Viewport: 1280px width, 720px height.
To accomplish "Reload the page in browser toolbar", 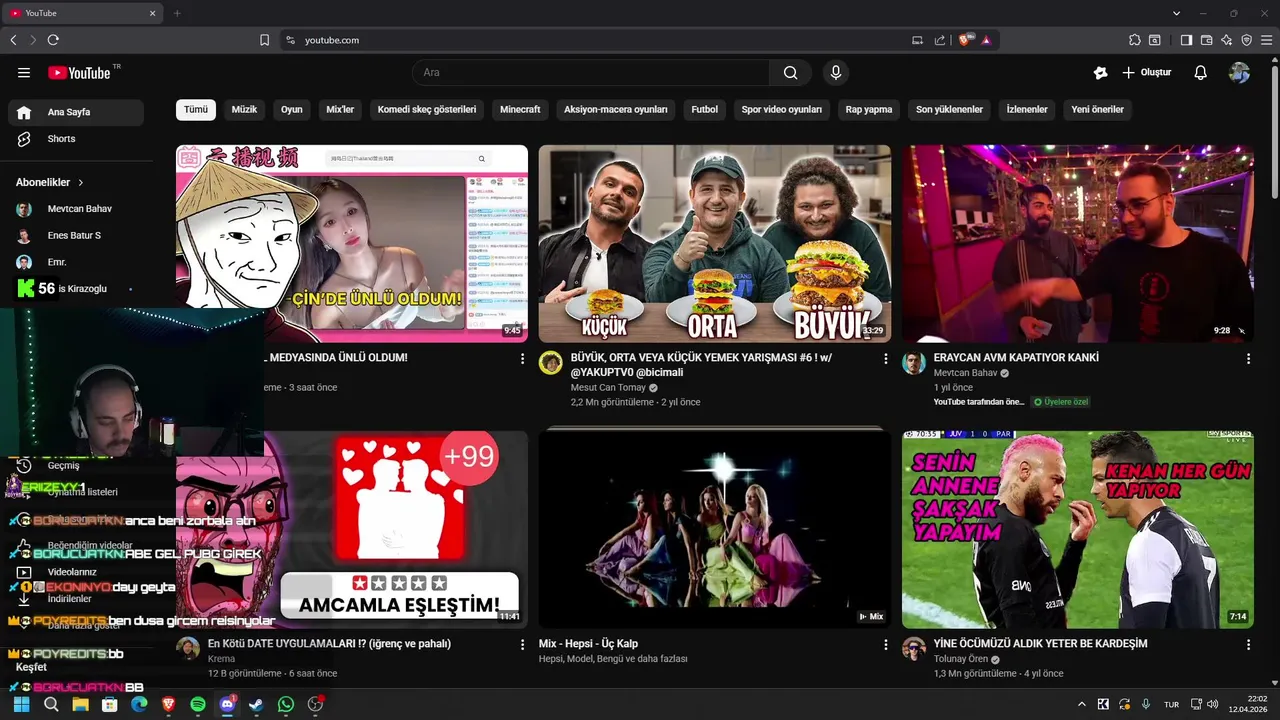I will (53, 40).
